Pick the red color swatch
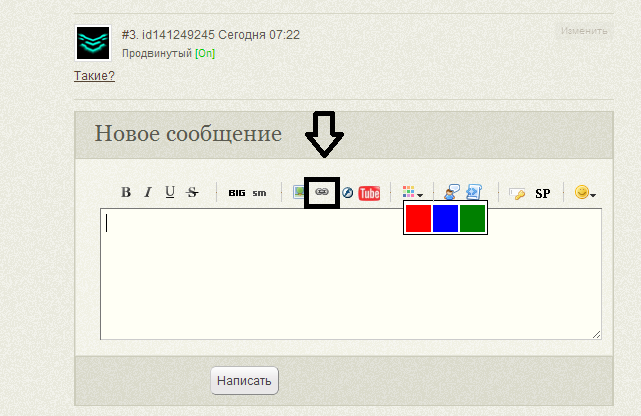Image resolution: width=641 pixels, height=416 pixels. click(x=418, y=218)
